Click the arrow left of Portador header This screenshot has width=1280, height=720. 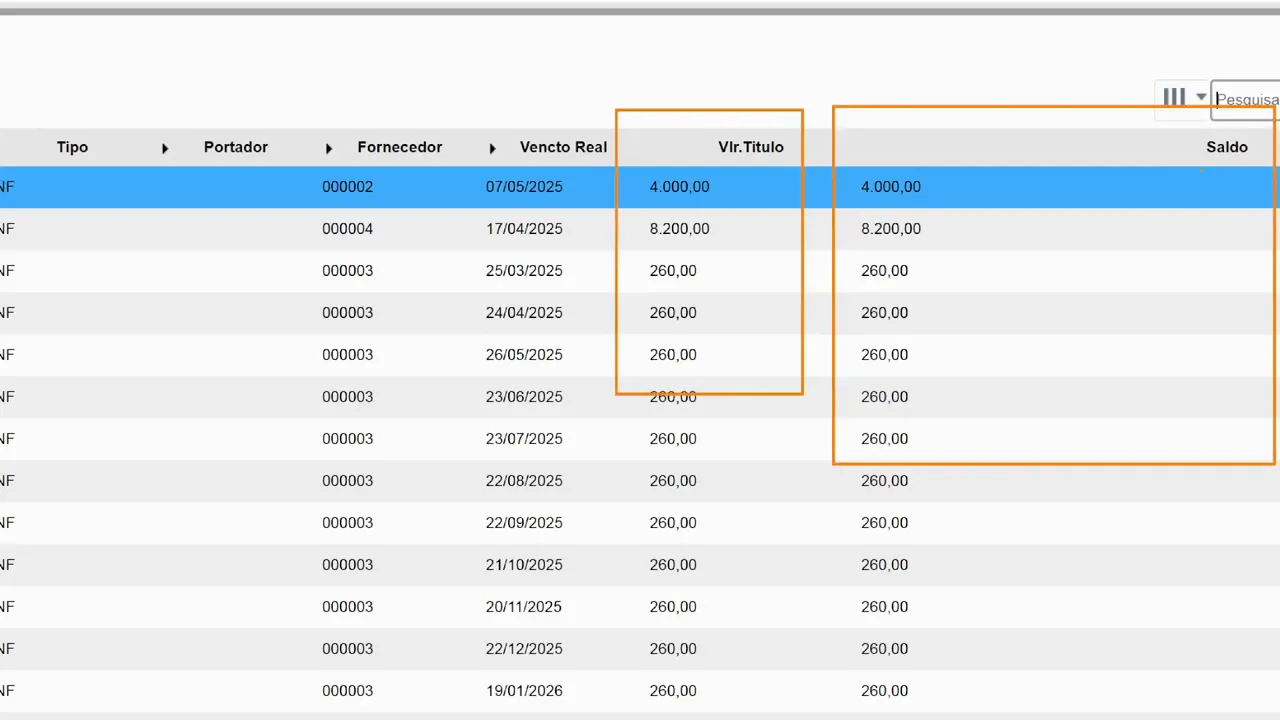[165, 148]
